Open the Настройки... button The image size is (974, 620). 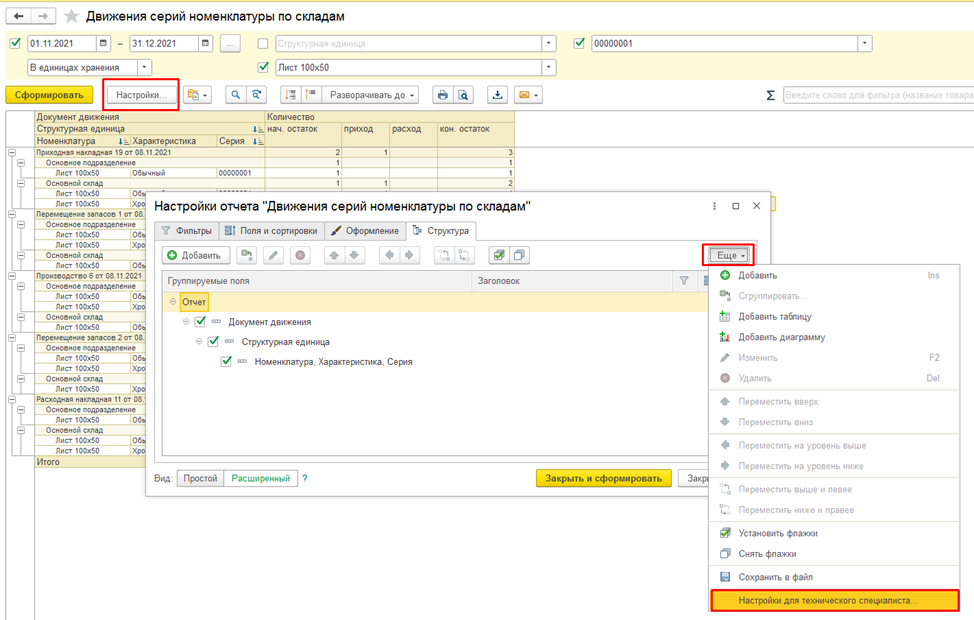(141, 95)
